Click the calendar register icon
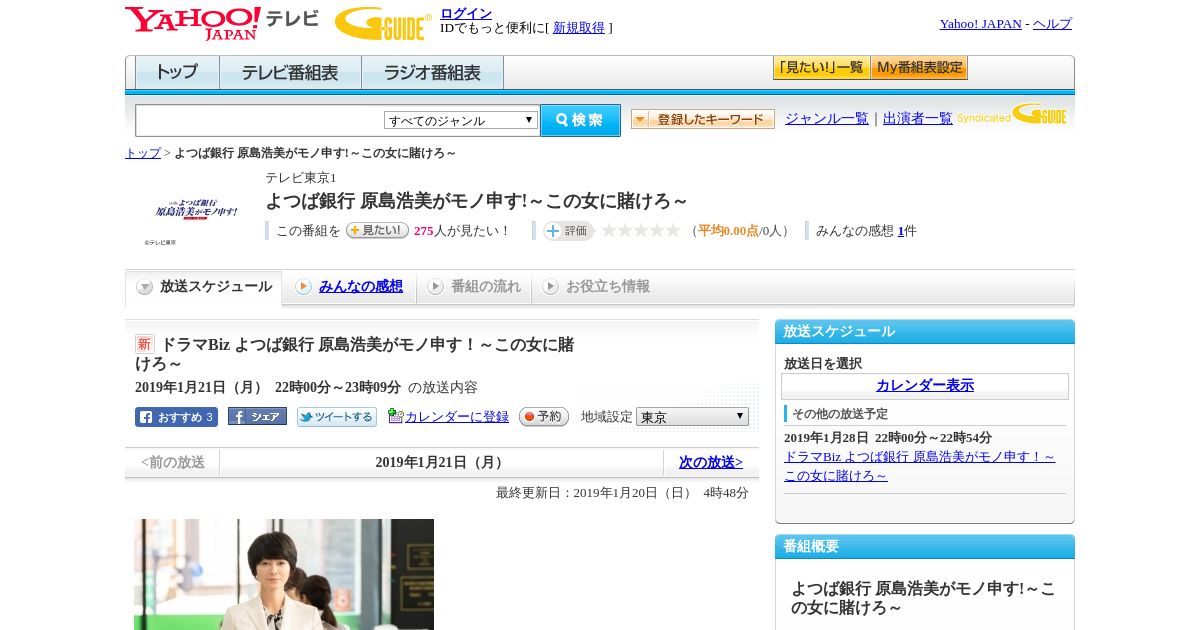The image size is (1200, 630). pyautogui.click(x=395, y=416)
